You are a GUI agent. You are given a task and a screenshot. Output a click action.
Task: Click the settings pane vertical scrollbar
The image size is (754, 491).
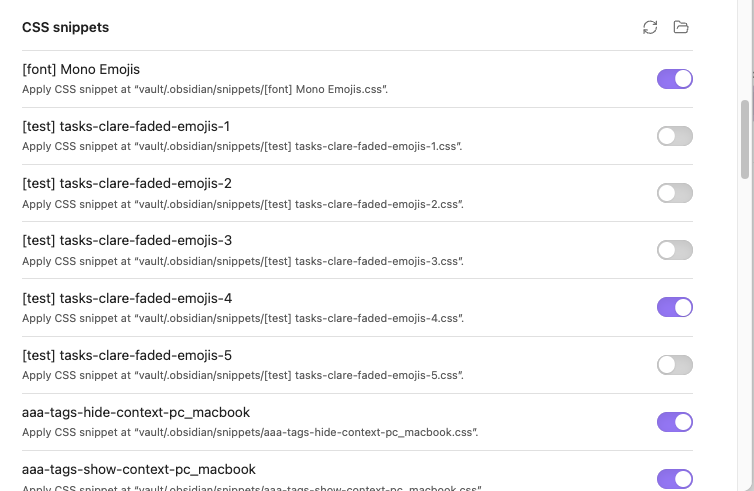click(745, 139)
